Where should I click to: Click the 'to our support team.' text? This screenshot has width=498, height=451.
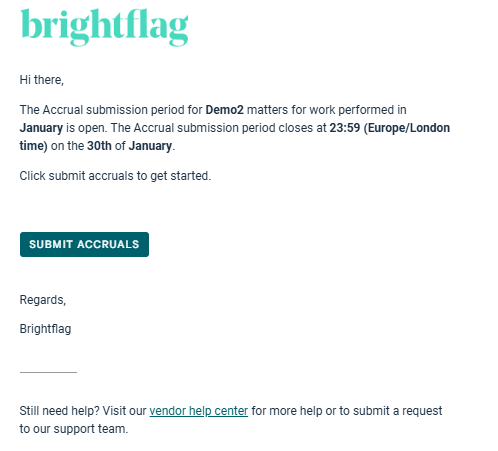point(74,429)
